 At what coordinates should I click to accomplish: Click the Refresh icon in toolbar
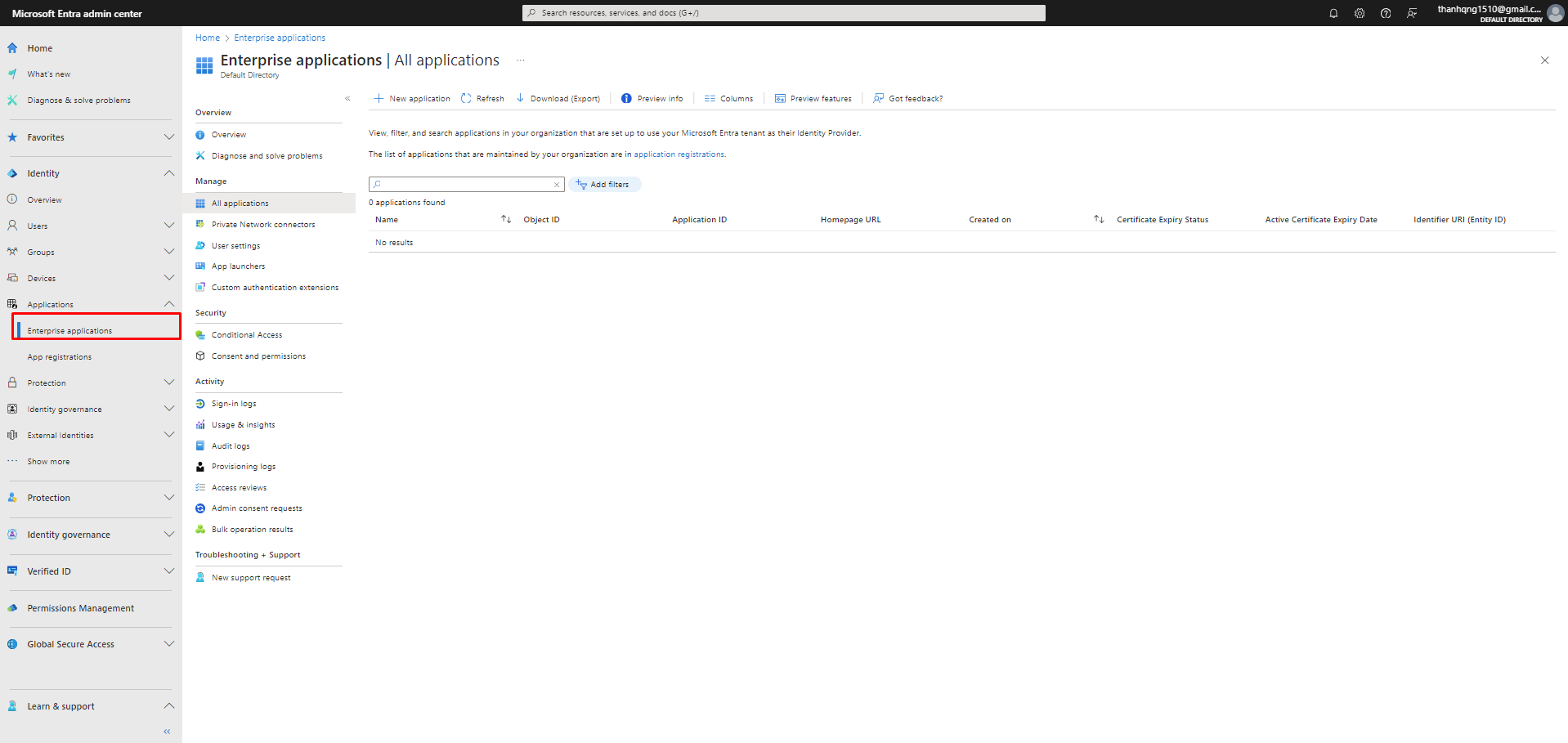tap(466, 98)
